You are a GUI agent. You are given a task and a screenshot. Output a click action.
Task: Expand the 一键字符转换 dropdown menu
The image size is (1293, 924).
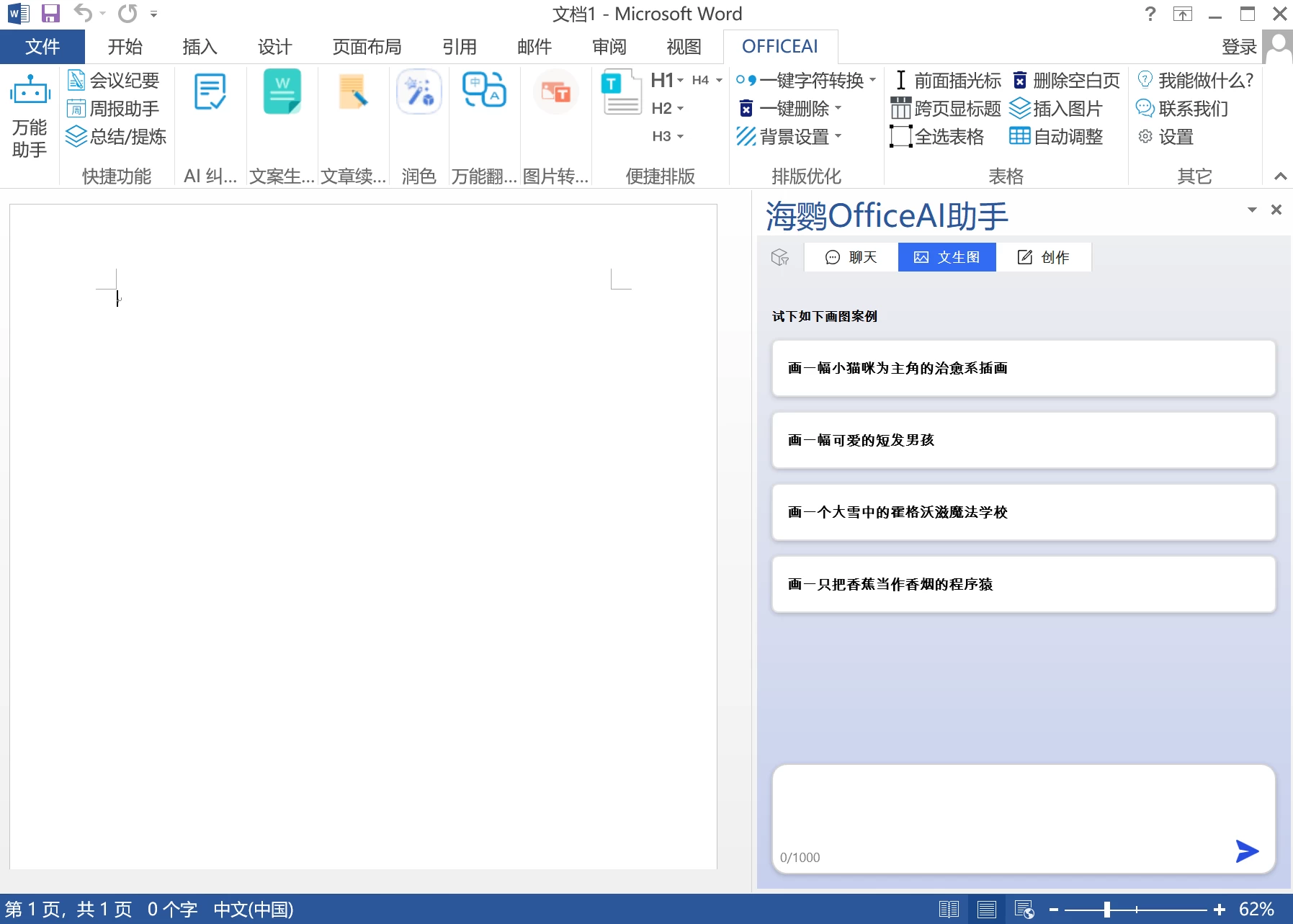pos(872,80)
